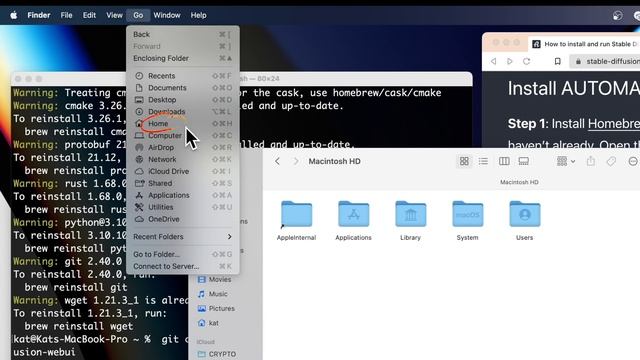Image resolution: width=640 pixels, height=360 pixels.
Task: Choose Connect to Server… menu entry
Action: tap(182, 266)
